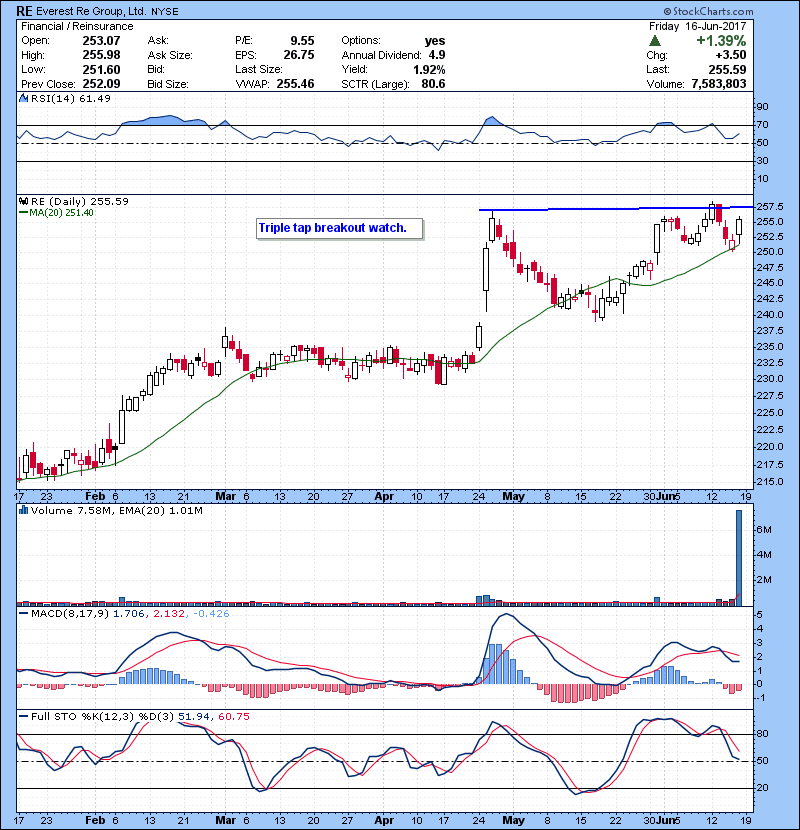Click the NYSE exchange label
This screenshot has height=830, width=800.
pyautogui.click(x=165, y=12)
